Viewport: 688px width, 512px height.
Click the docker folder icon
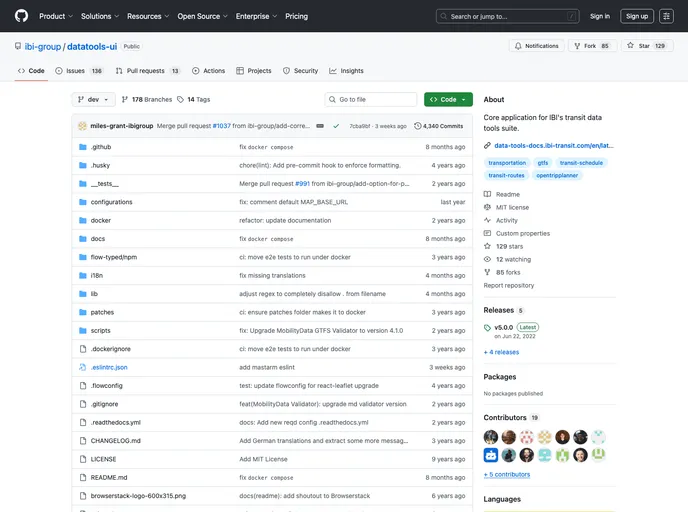click(x=82, y=220)
